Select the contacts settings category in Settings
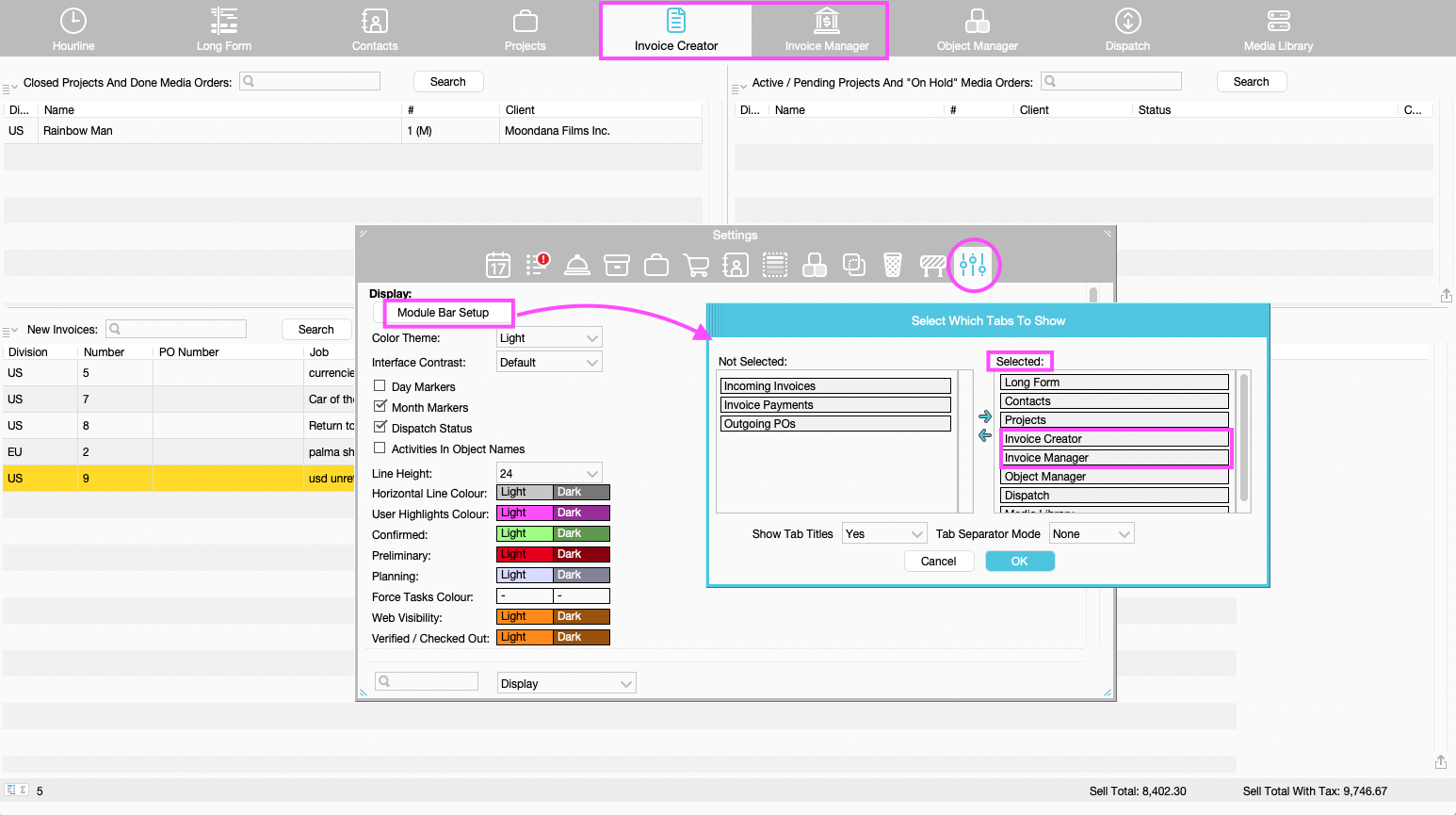The width and height of the screenshot is (1456, 815). click(736, 265)
